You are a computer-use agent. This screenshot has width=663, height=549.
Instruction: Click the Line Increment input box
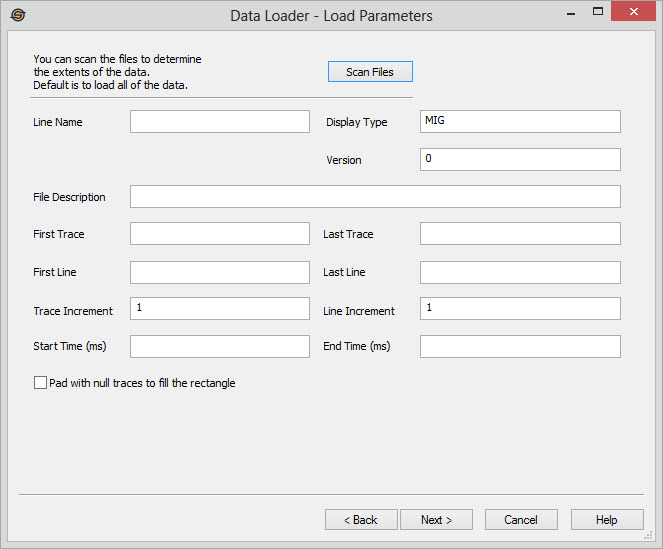520,309
